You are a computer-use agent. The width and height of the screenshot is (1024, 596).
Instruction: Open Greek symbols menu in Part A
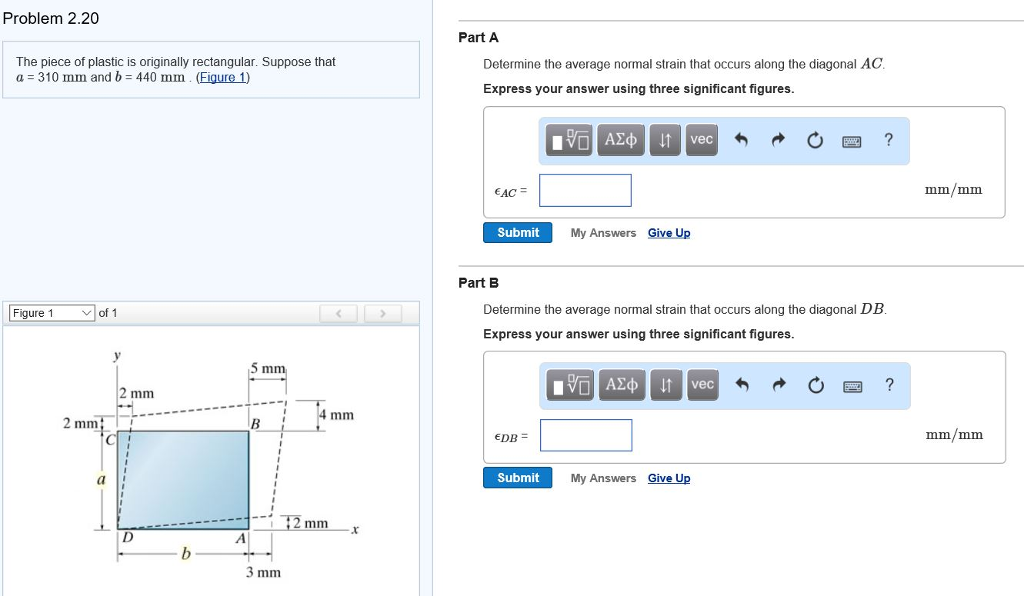tap(621, 140)
